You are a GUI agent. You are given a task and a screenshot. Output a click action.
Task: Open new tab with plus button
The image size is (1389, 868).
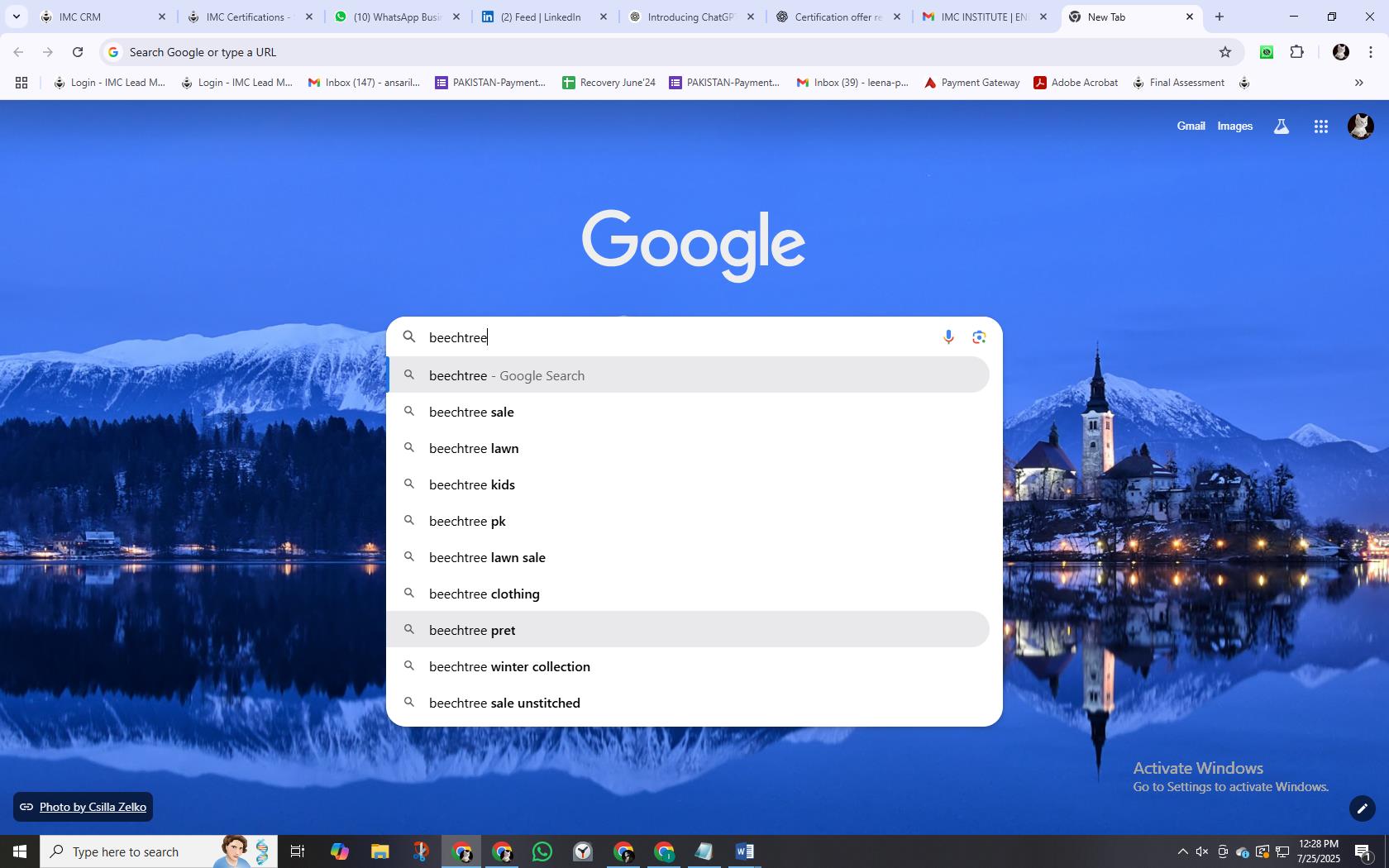tap(1220, 17)
